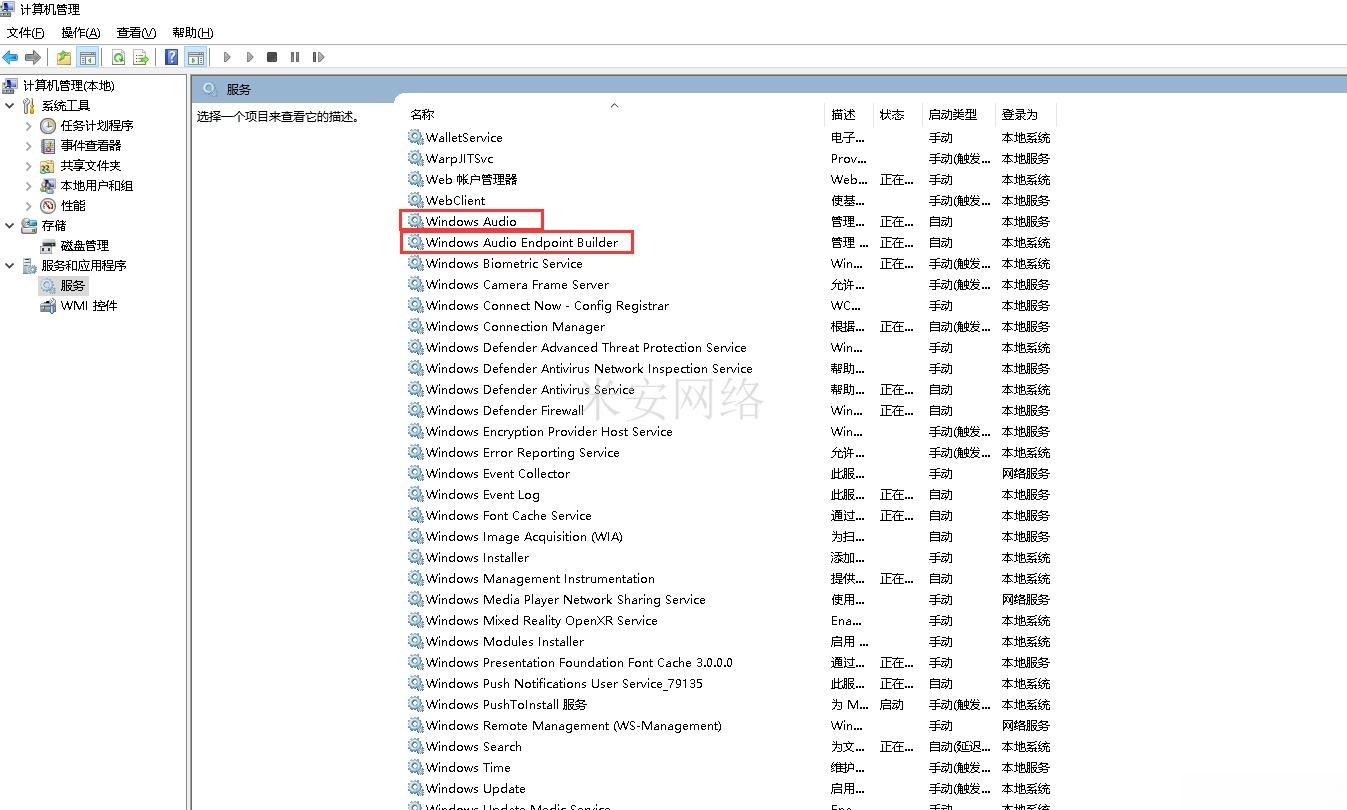Viewport: 1347px width, 810px height.
Task: Expand the 任务计划程序 tree node
Action: coord(28,126)
